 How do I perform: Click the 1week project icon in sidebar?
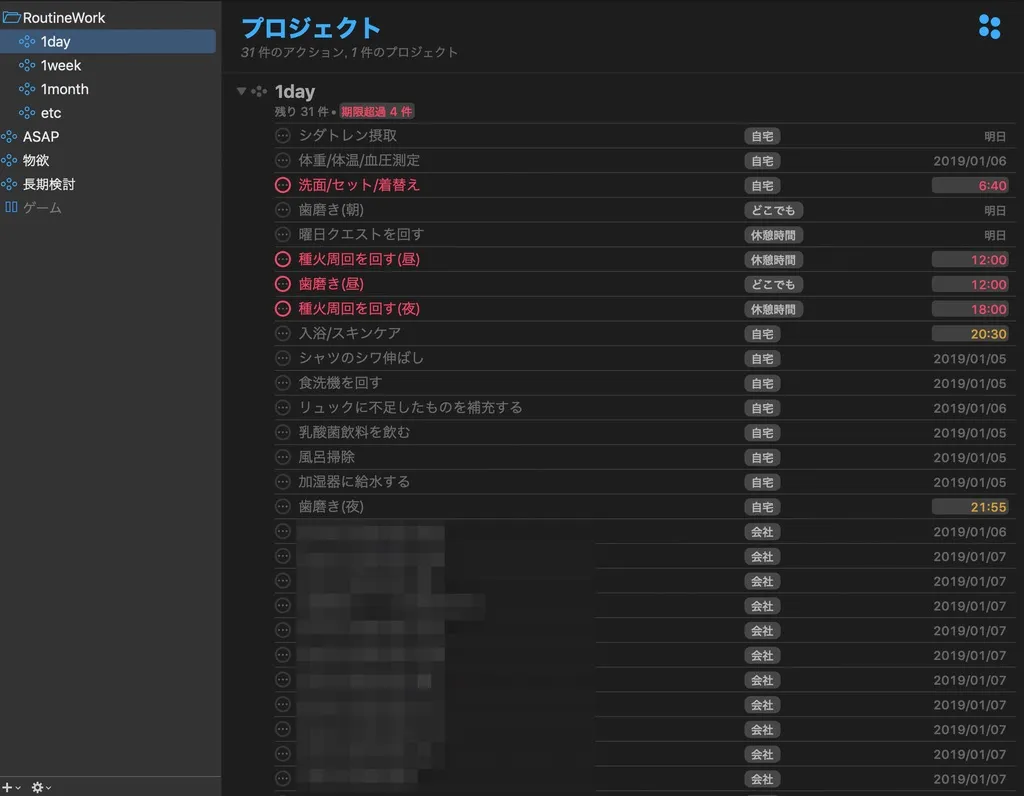[27, 65]
